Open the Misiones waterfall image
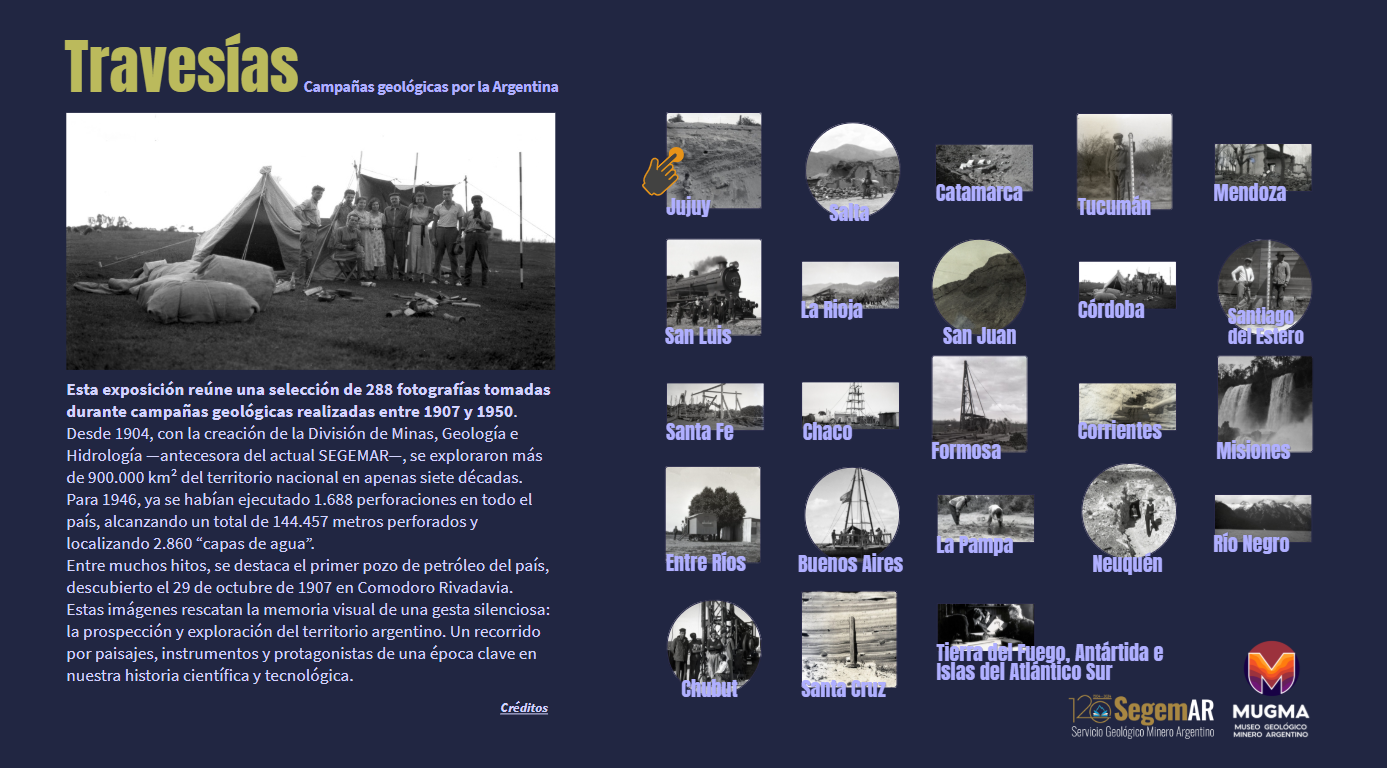The height and width of the screenshot is (768, 1387). (x=1264, y=403)
